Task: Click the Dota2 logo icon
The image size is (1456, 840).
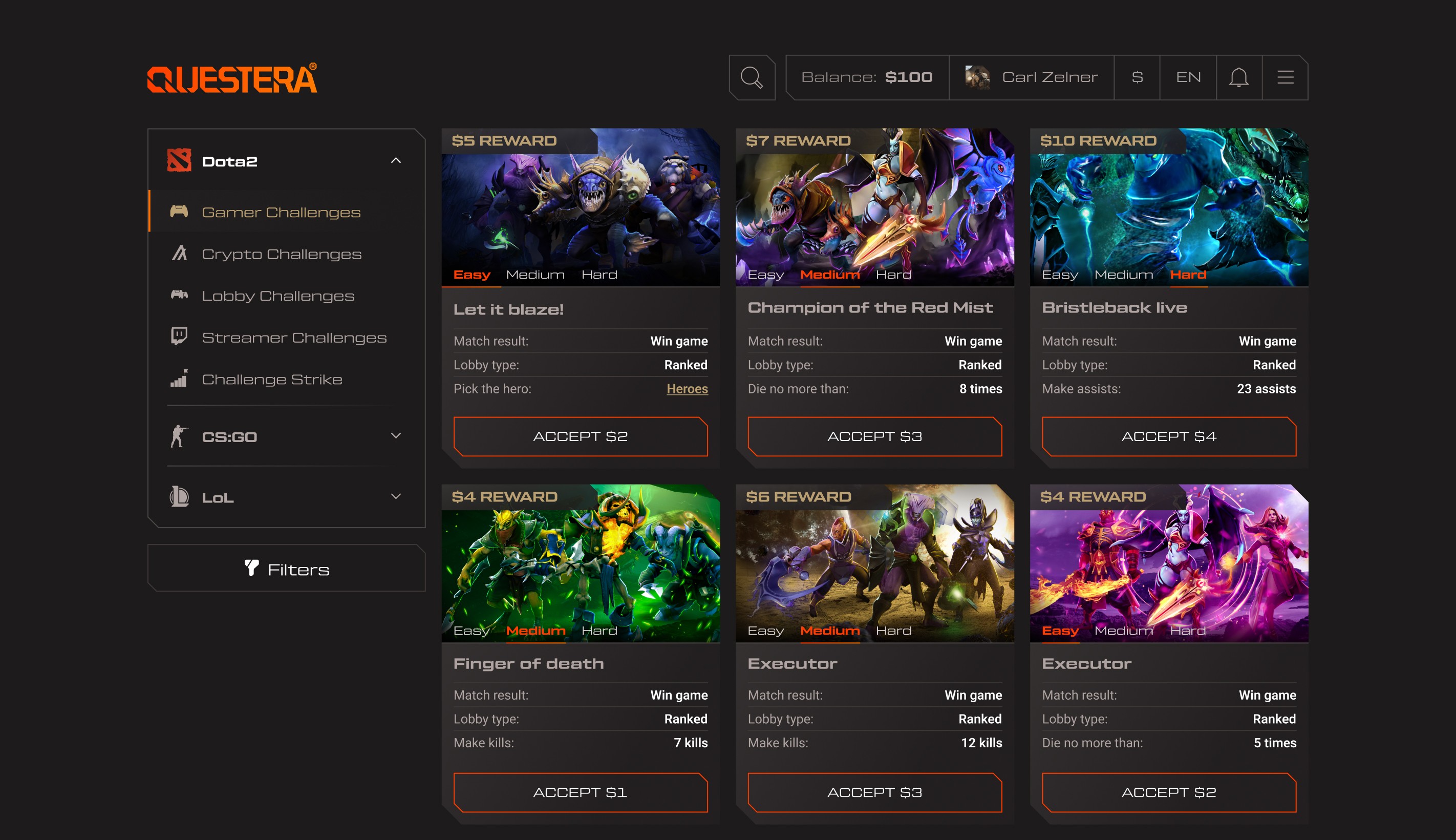Action: [179, 160]
